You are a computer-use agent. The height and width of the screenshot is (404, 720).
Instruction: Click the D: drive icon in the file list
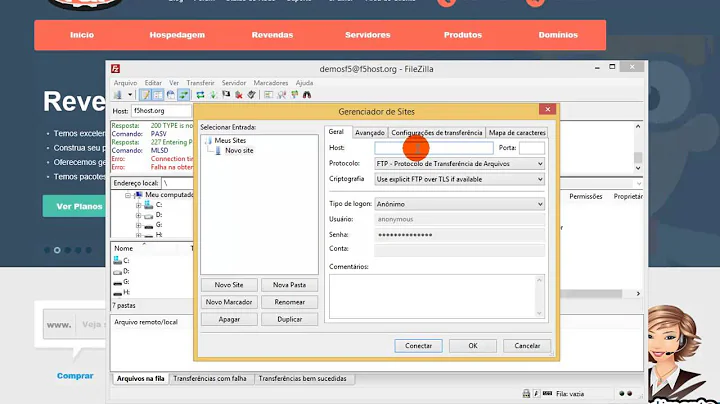[118, 271]
